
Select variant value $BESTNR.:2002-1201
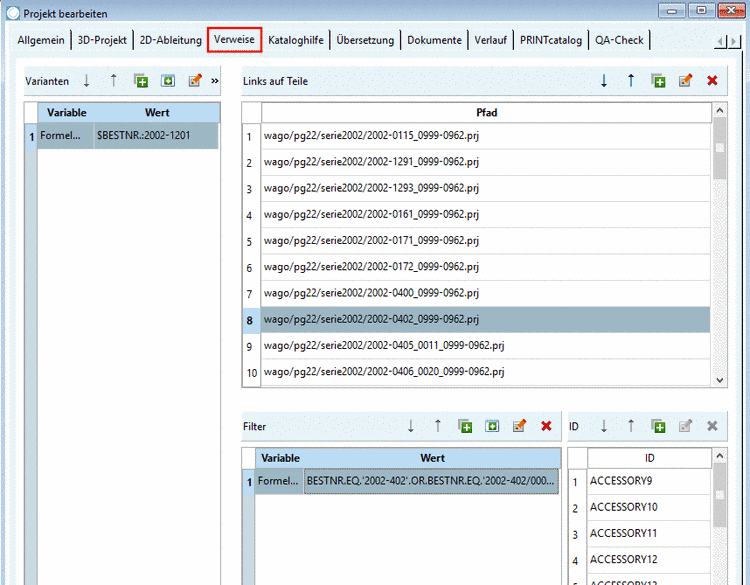[x=156, y=136]
